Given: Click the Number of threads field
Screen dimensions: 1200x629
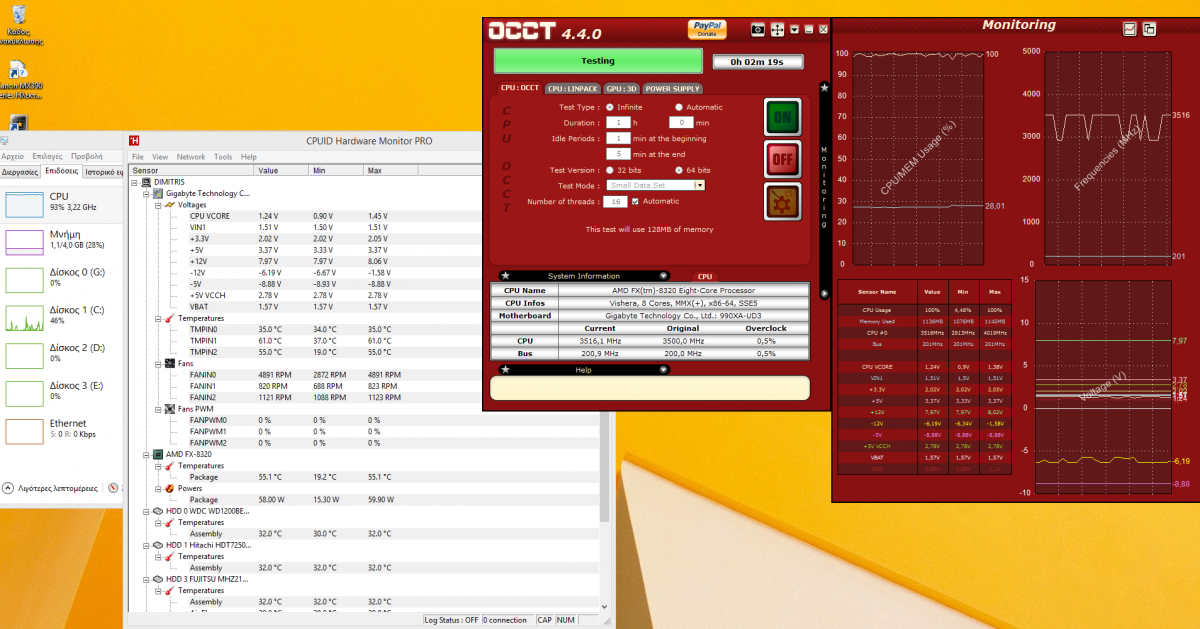Looking at the screenshot, I should click(616, 202).
